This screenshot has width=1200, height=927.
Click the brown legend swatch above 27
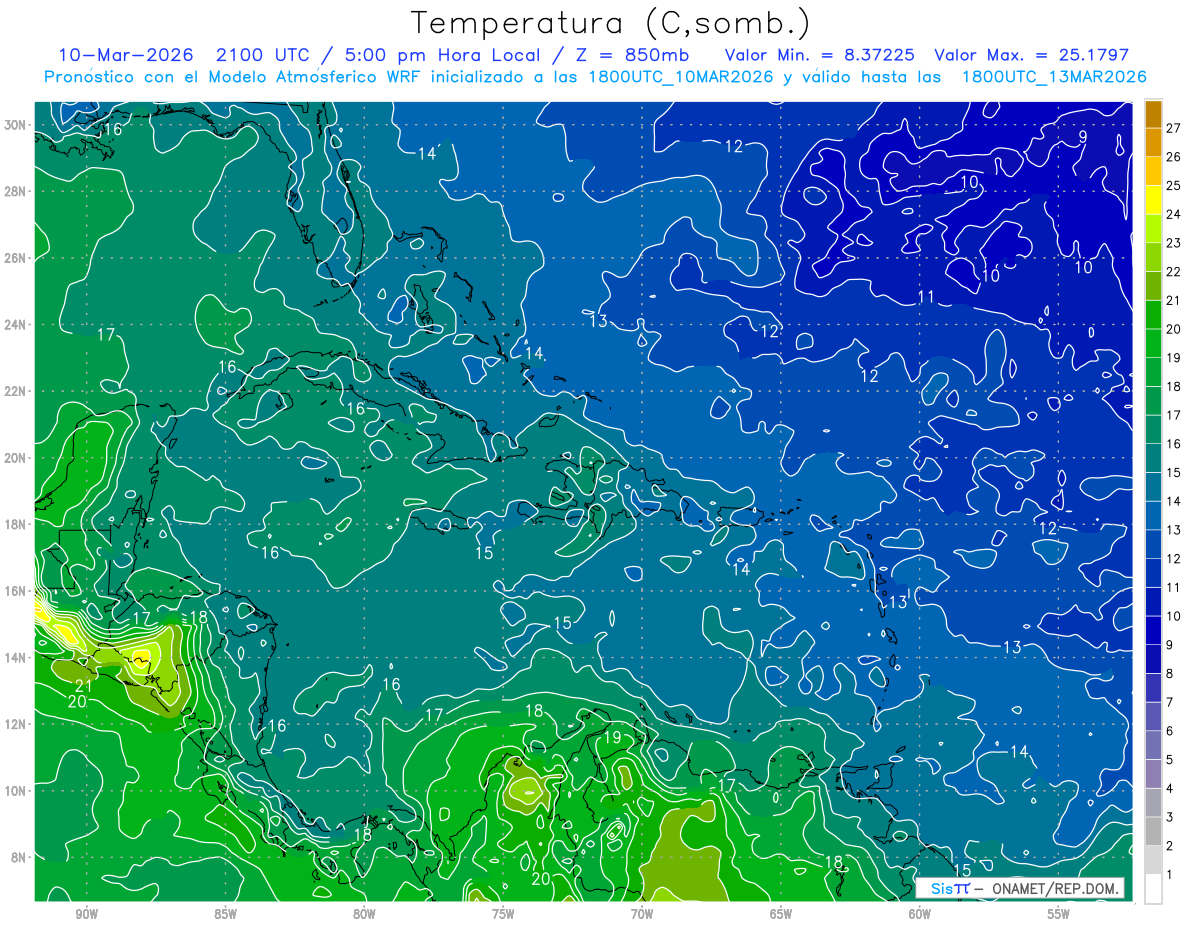1153,113
